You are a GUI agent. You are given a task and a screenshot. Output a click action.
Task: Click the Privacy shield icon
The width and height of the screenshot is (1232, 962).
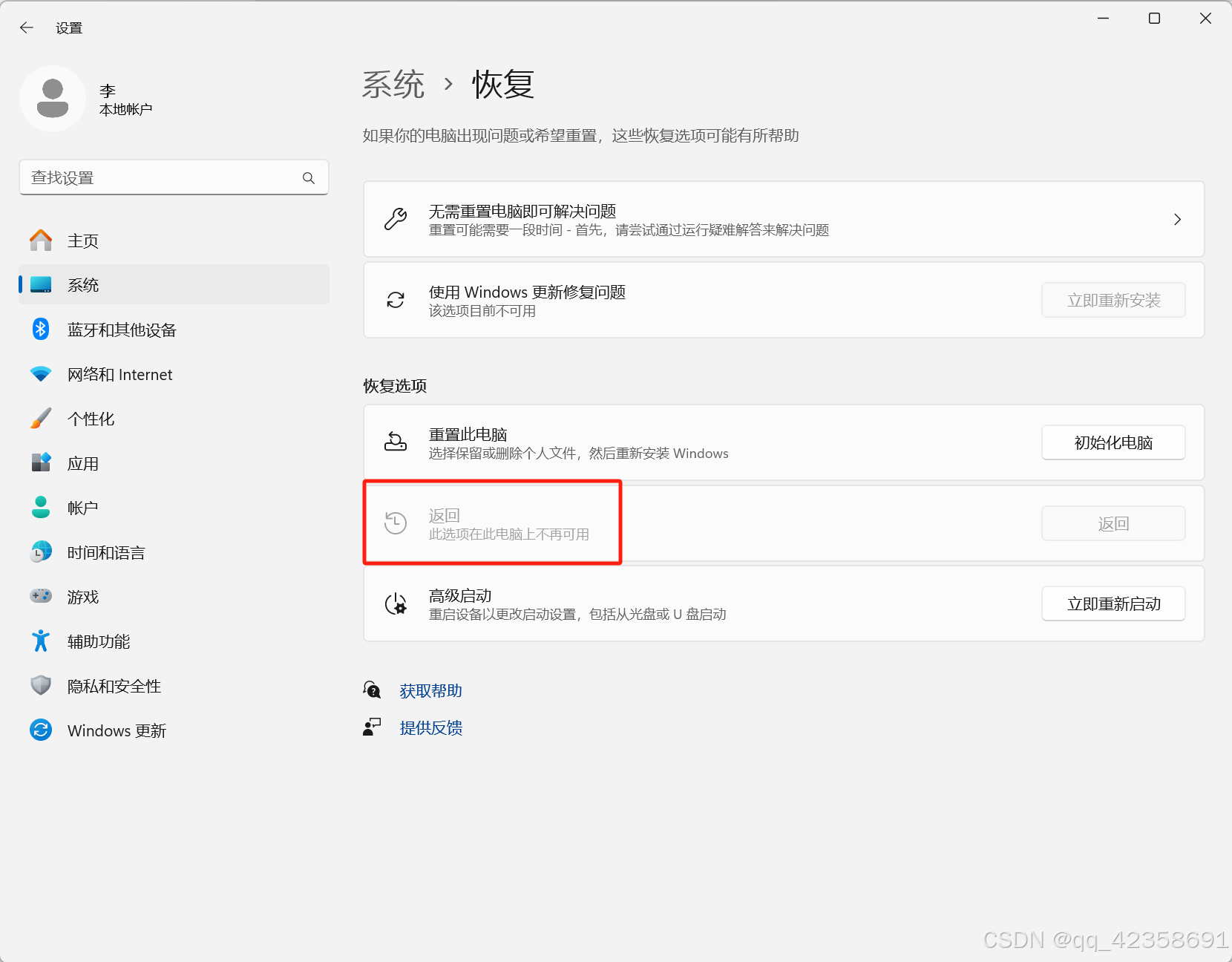coord(41,685)
